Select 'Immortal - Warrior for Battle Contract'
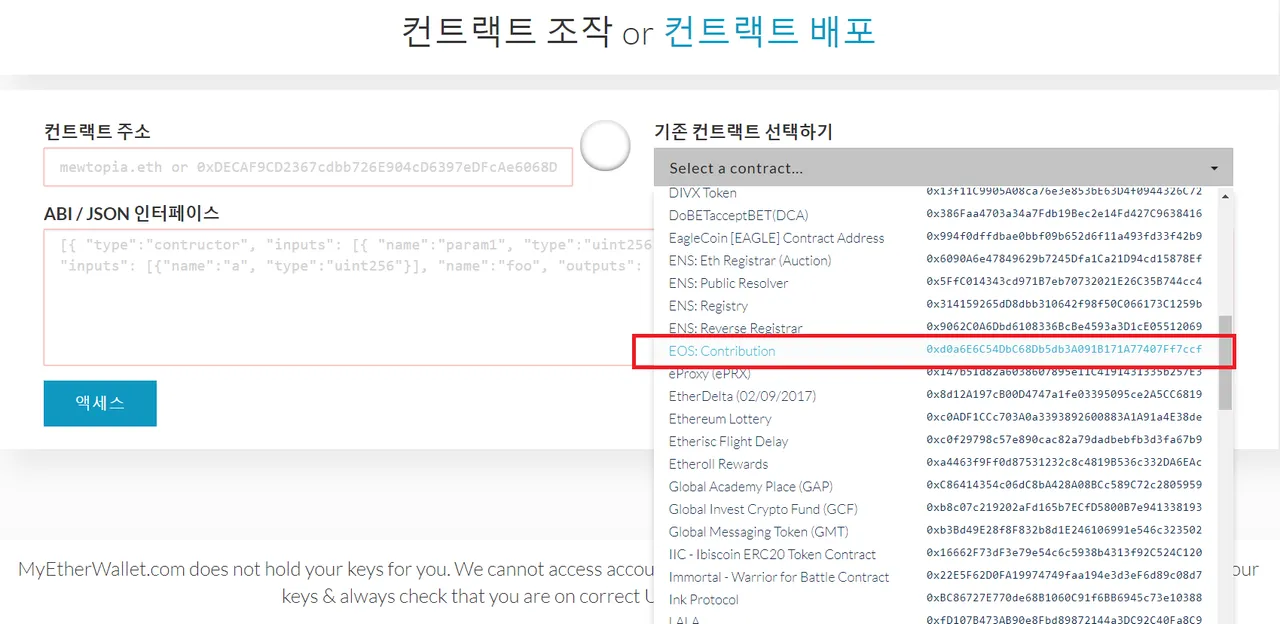This screenshot has width=1280, height=624. pyautogui.click(x=935, y=577)
